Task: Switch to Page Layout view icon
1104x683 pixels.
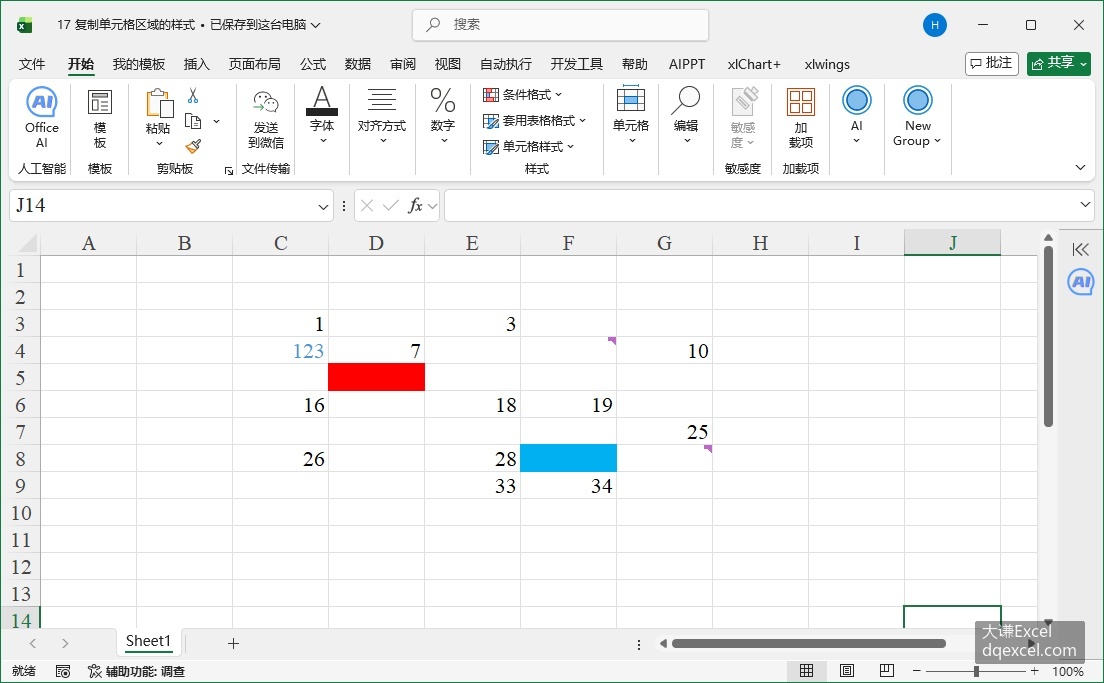Action: [x=846, y=670]
